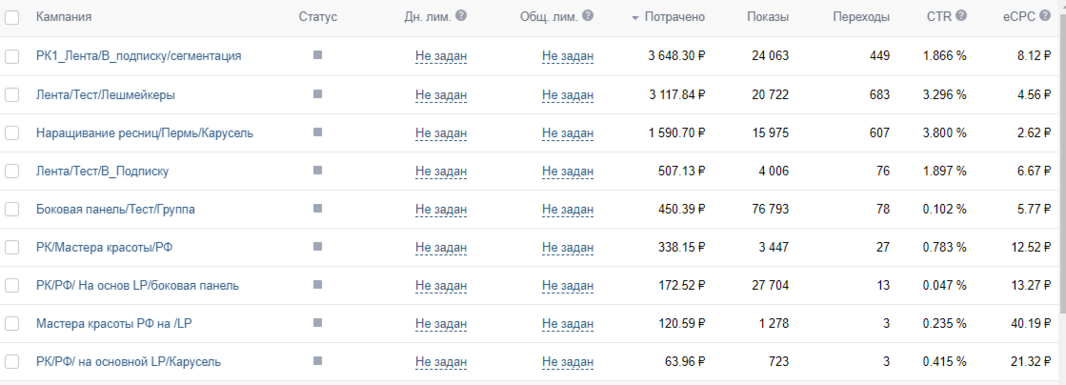Click the help icon next to Общ. лим.
Viewport: 1066px width, 385px height.
(x=588, y=16)
